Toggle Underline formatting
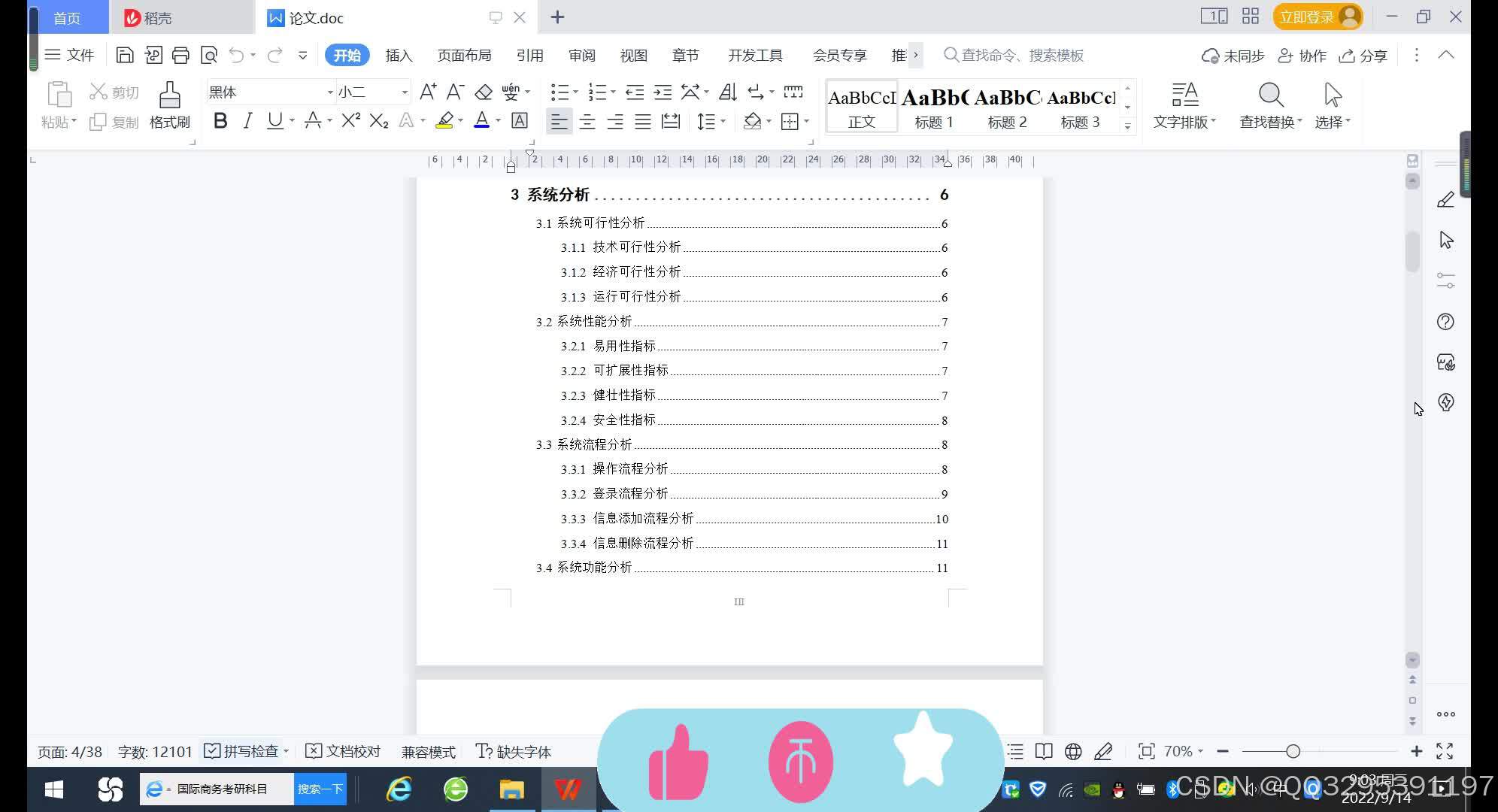 [x=275, y=120]
